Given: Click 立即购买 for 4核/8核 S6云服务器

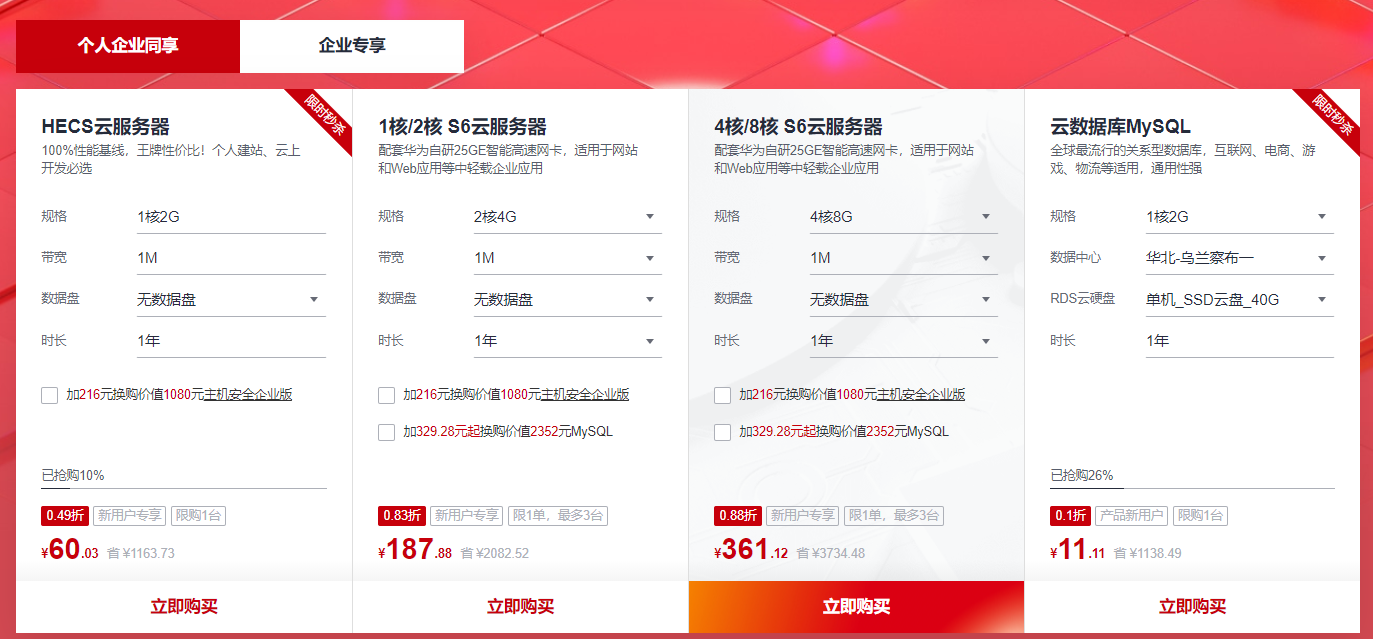Looking at the screenshot, I should [856, 607].
